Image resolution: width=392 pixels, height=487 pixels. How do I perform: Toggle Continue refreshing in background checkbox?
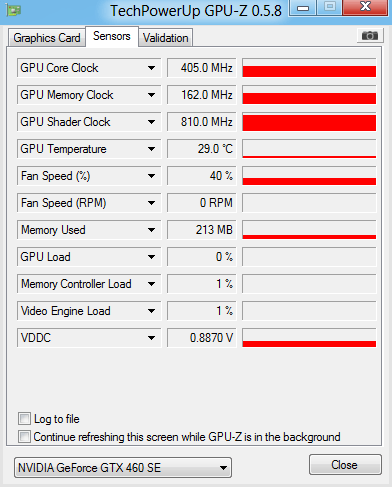click(24, 436)
